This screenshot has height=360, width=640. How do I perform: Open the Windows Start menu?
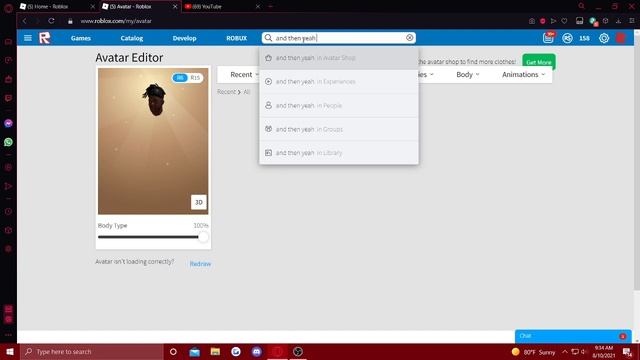coord(10,351)
